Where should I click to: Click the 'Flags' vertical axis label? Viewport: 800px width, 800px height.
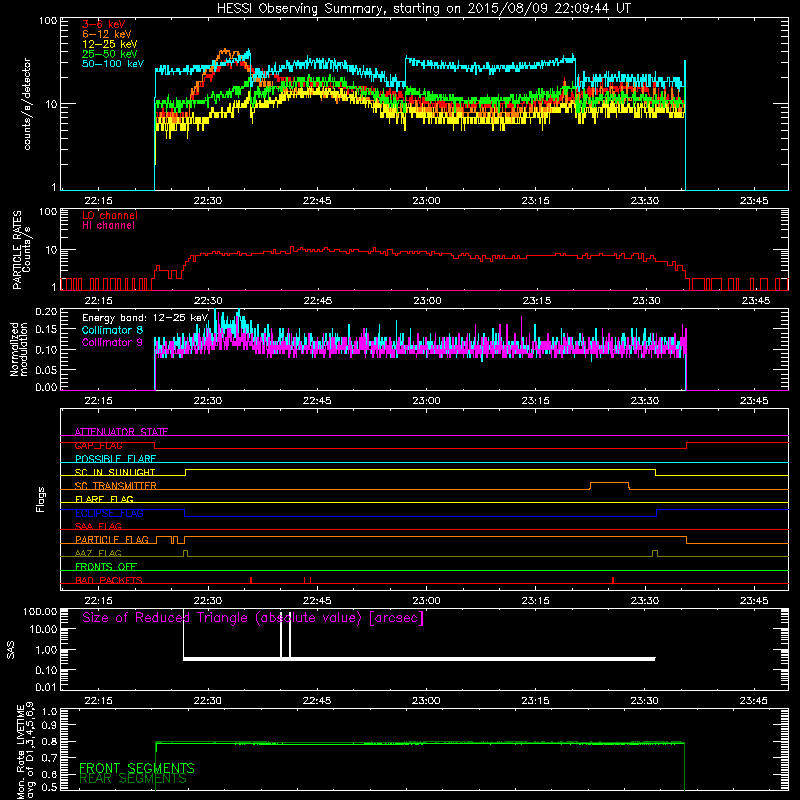click(40, 499)
